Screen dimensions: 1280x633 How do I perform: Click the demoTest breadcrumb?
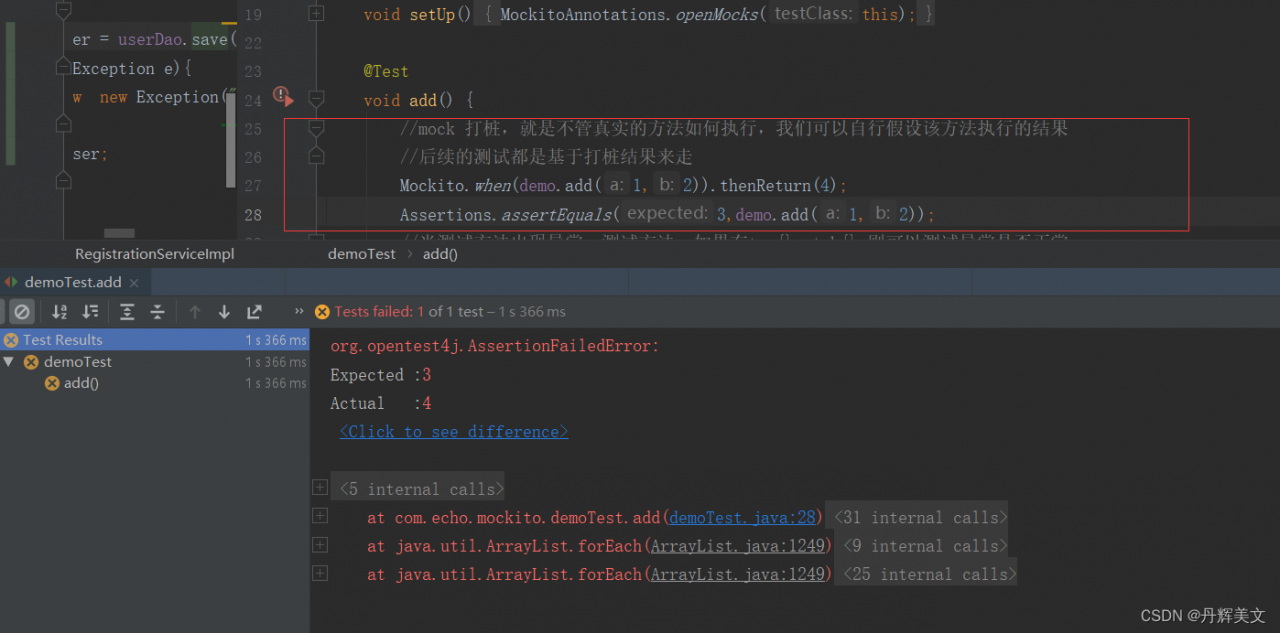coord(362,254)
